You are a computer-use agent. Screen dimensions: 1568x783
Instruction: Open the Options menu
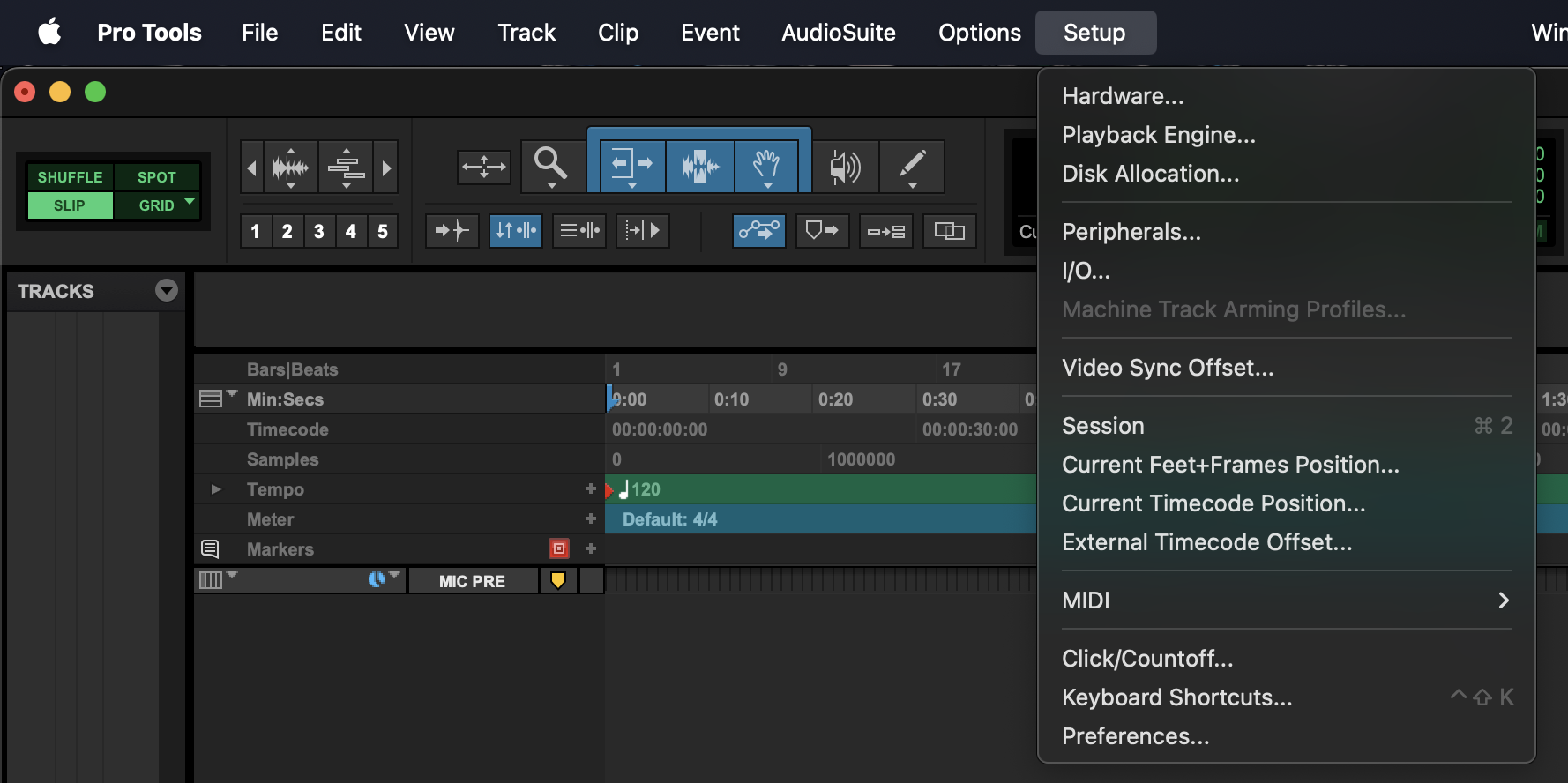pos(980,33)
